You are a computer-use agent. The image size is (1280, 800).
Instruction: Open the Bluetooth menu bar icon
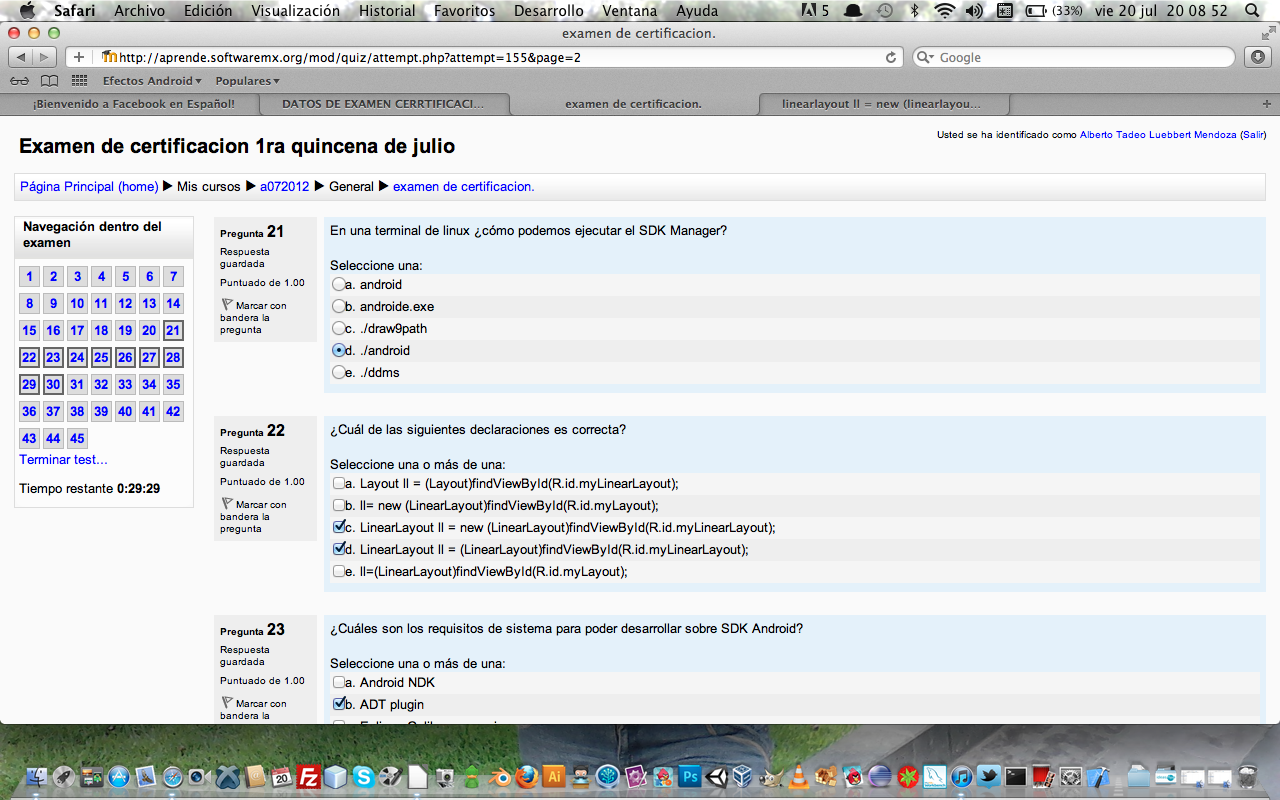coord(914,11)
